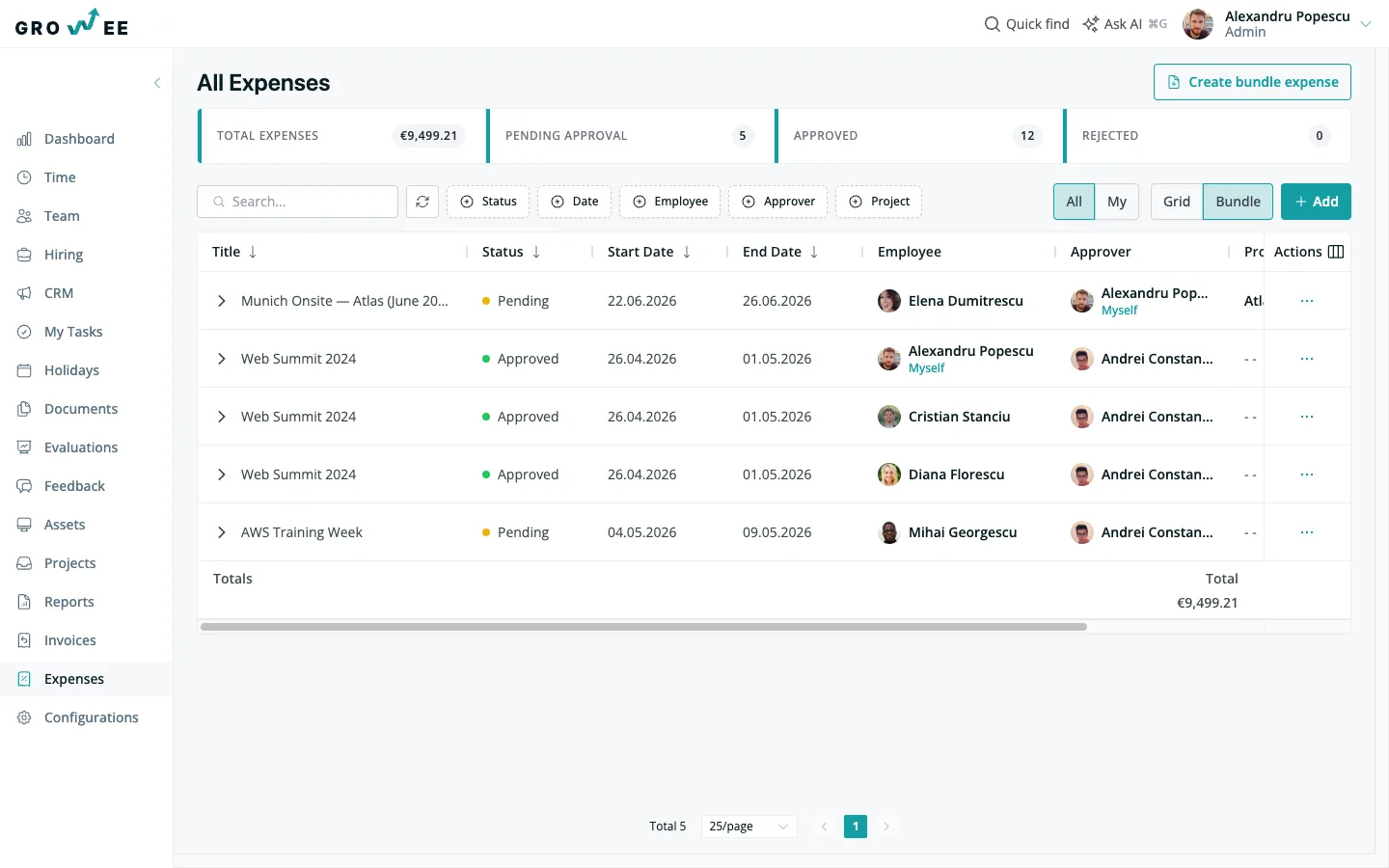Expand Diana Florescu's Web Summit 2024 row
This screenshot has height=868, width=1389.
(x=222, y=475)
